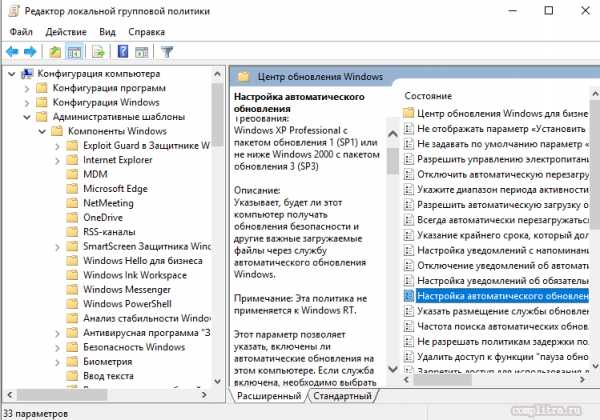
Task: Click the Back arrow toolbar icon
Action: click(x=12, y=51)
